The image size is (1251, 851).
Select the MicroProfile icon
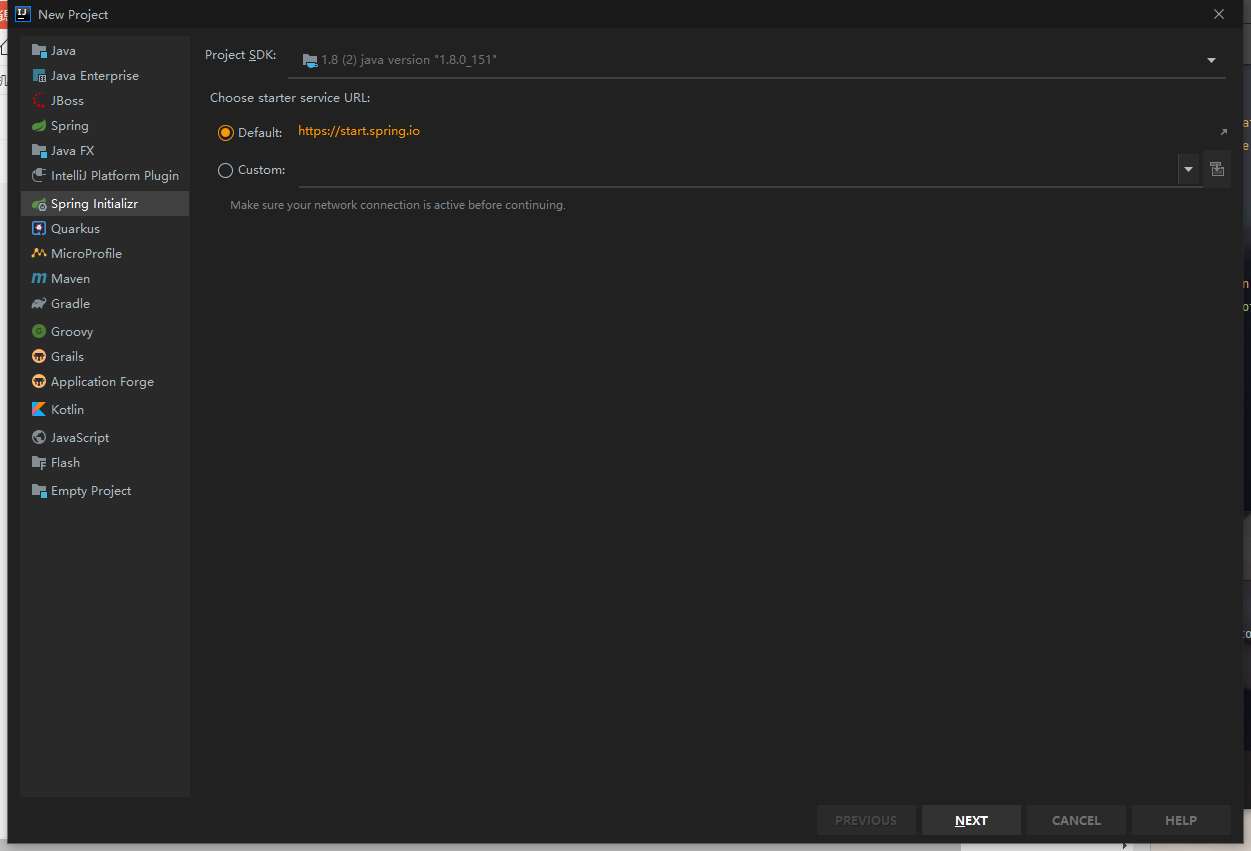coord(39,254)
